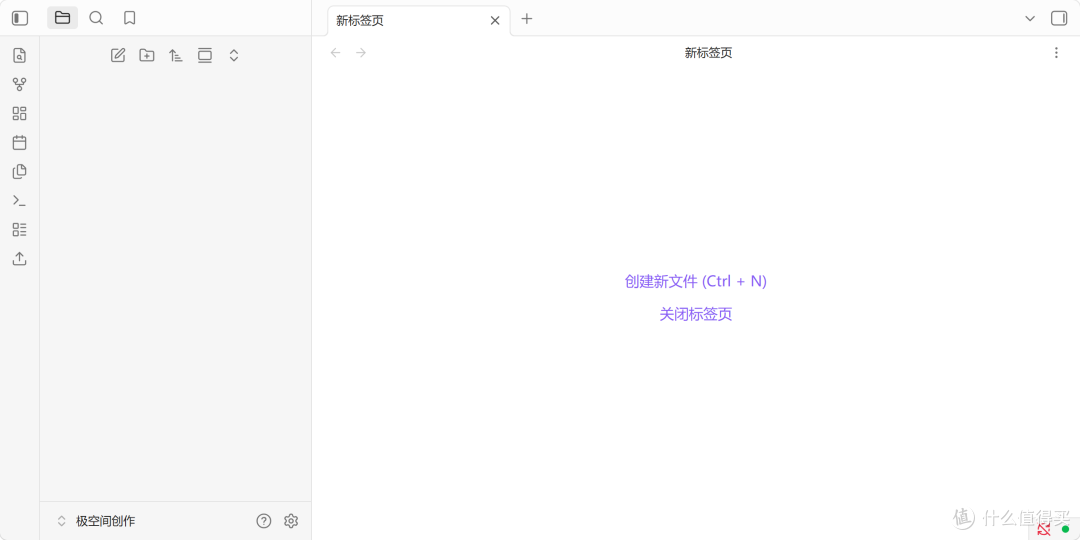Image resolution: width=1080 pixels, height=540 pixels.
Task: Open the file explorer folder icon
Action: (x=63, y=18)
